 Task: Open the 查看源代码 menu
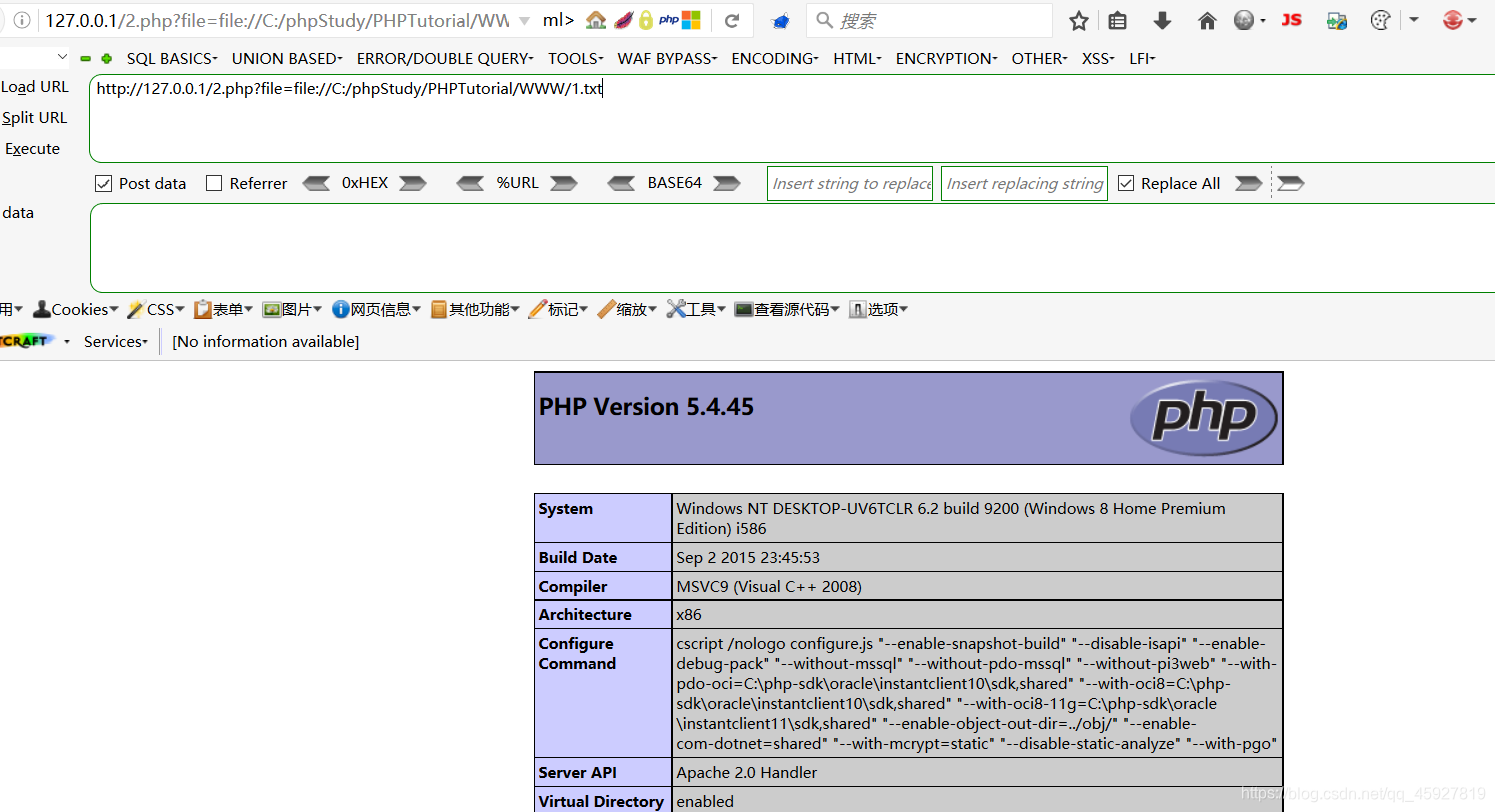click(x=786, y=310)
